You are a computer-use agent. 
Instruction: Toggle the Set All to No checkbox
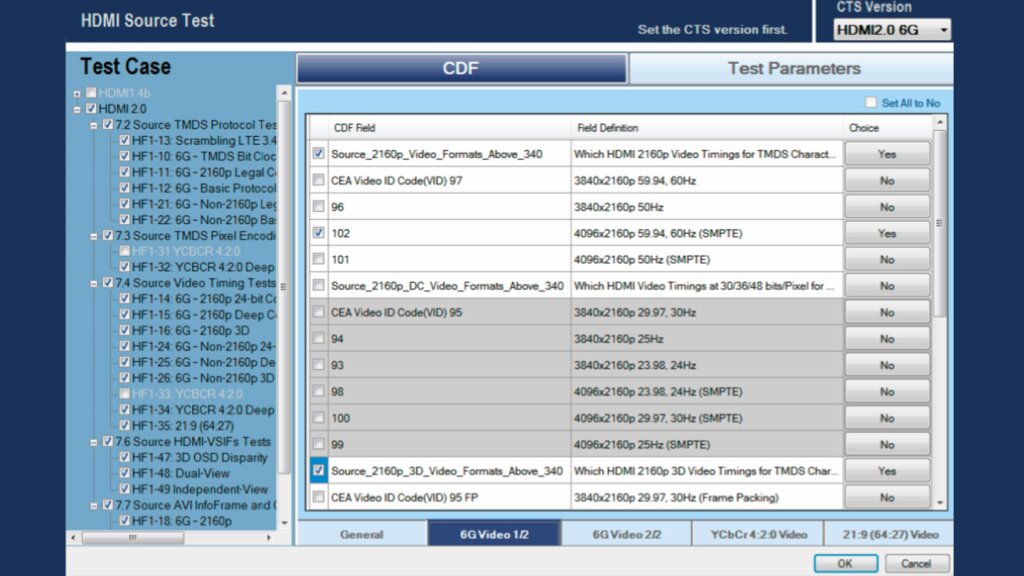click(x=871, y=103)
